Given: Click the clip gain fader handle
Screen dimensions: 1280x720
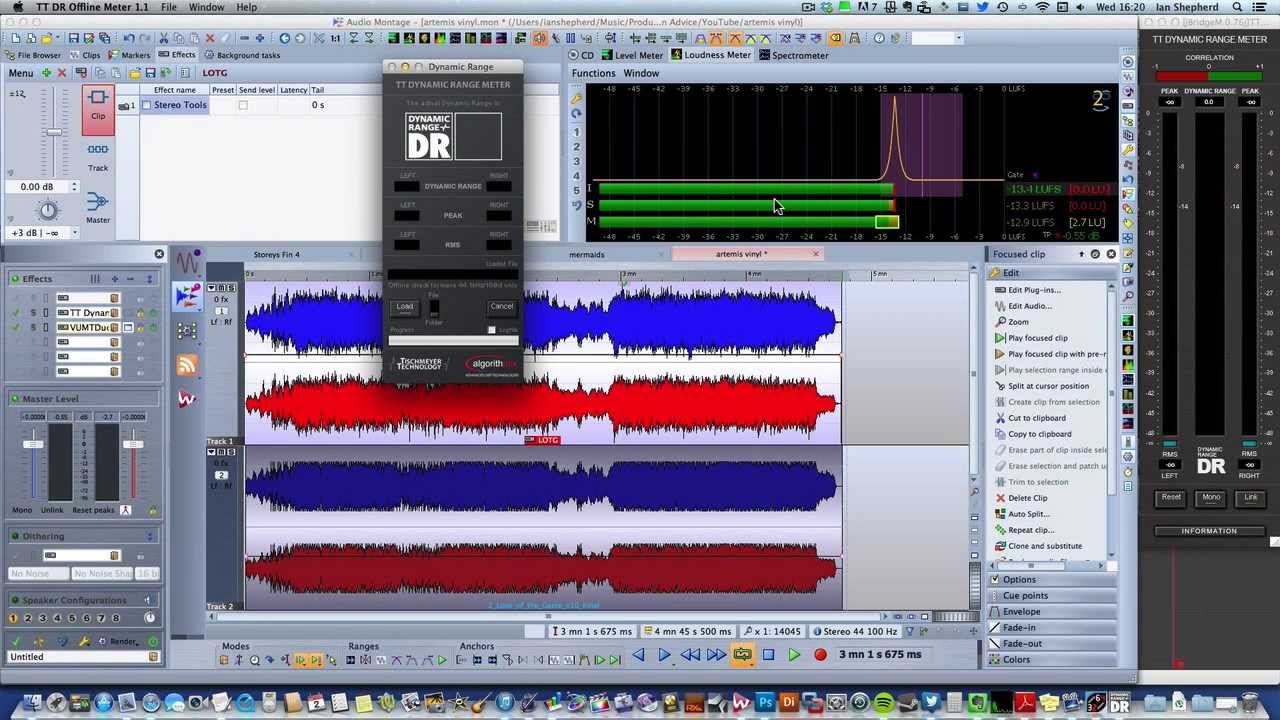Looking at the screenshot, I should pyautogui.click(x=54, y=132).
